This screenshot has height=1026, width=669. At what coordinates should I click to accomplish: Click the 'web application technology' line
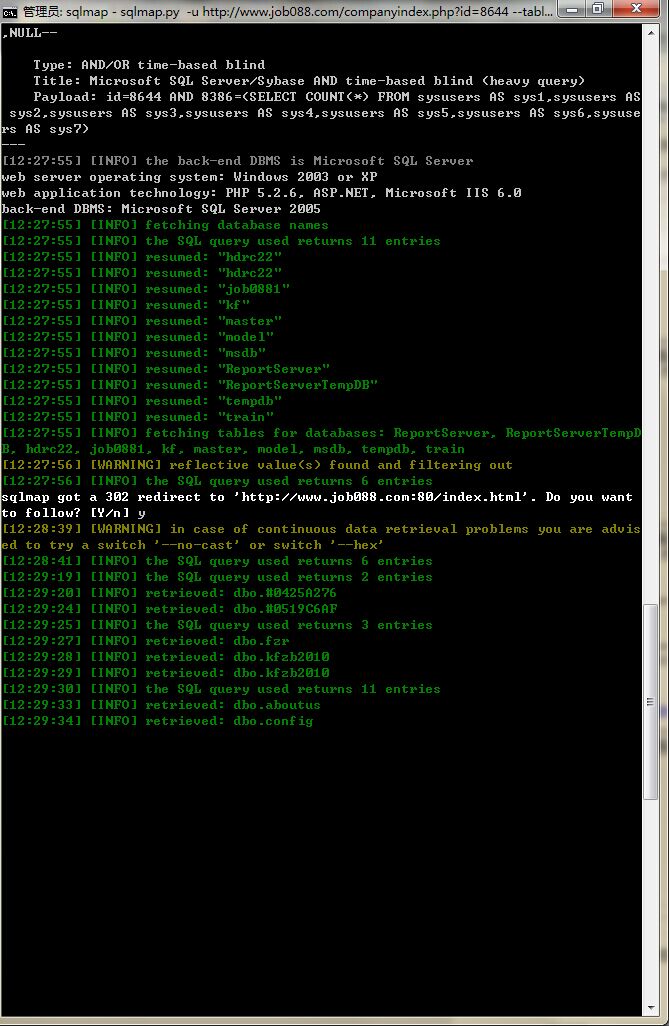tap(261, 192)
